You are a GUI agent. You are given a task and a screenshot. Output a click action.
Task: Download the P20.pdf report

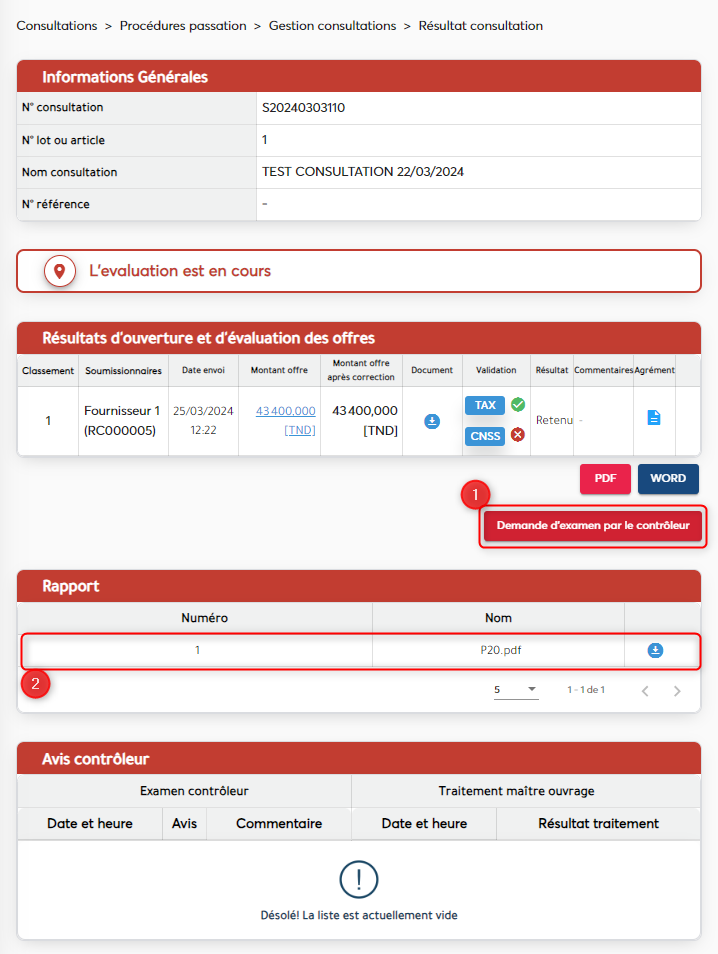tap(655, 650)
